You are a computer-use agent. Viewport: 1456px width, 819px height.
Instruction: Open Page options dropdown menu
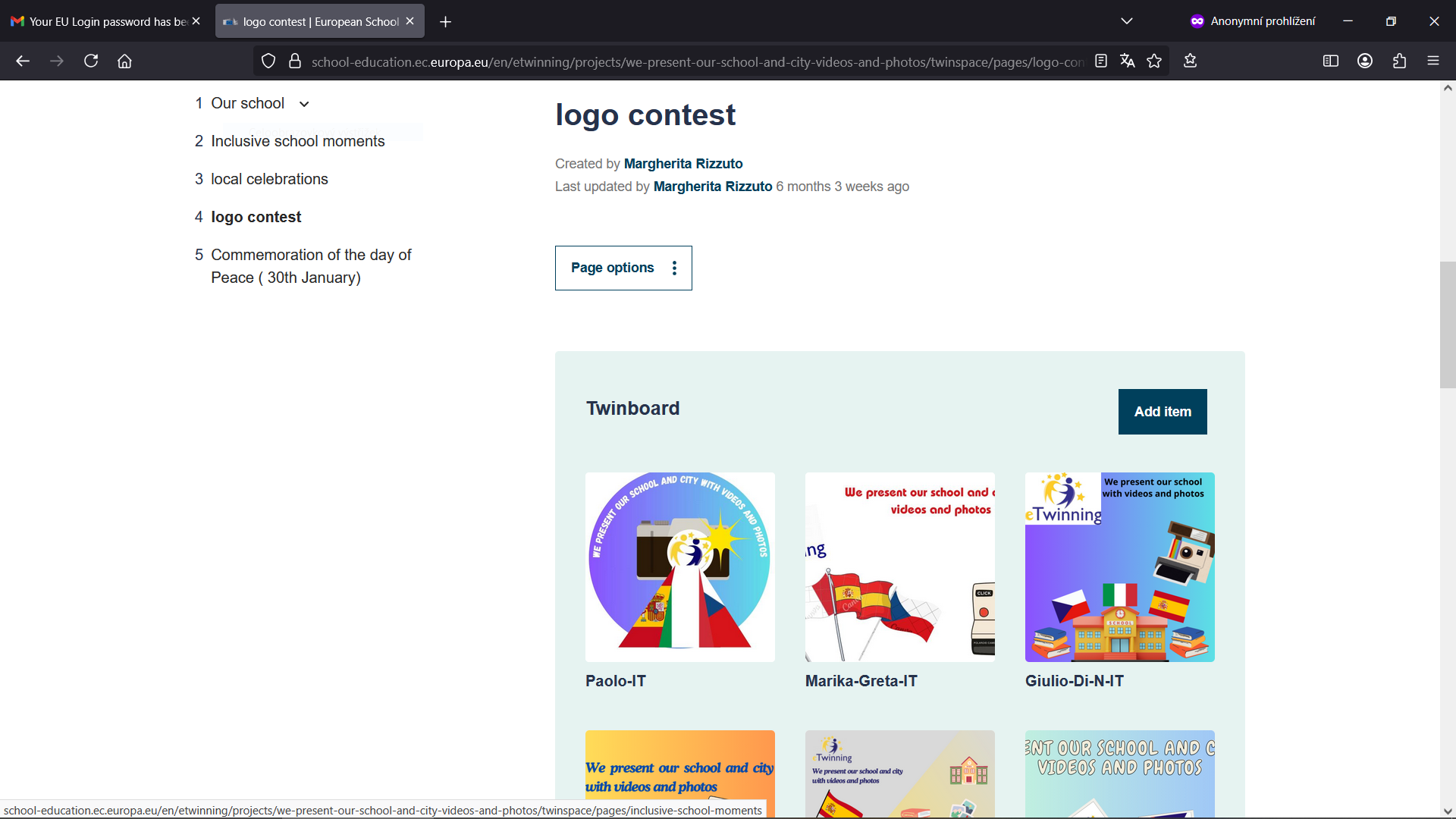pyautogui.click(x=623, y=268)
